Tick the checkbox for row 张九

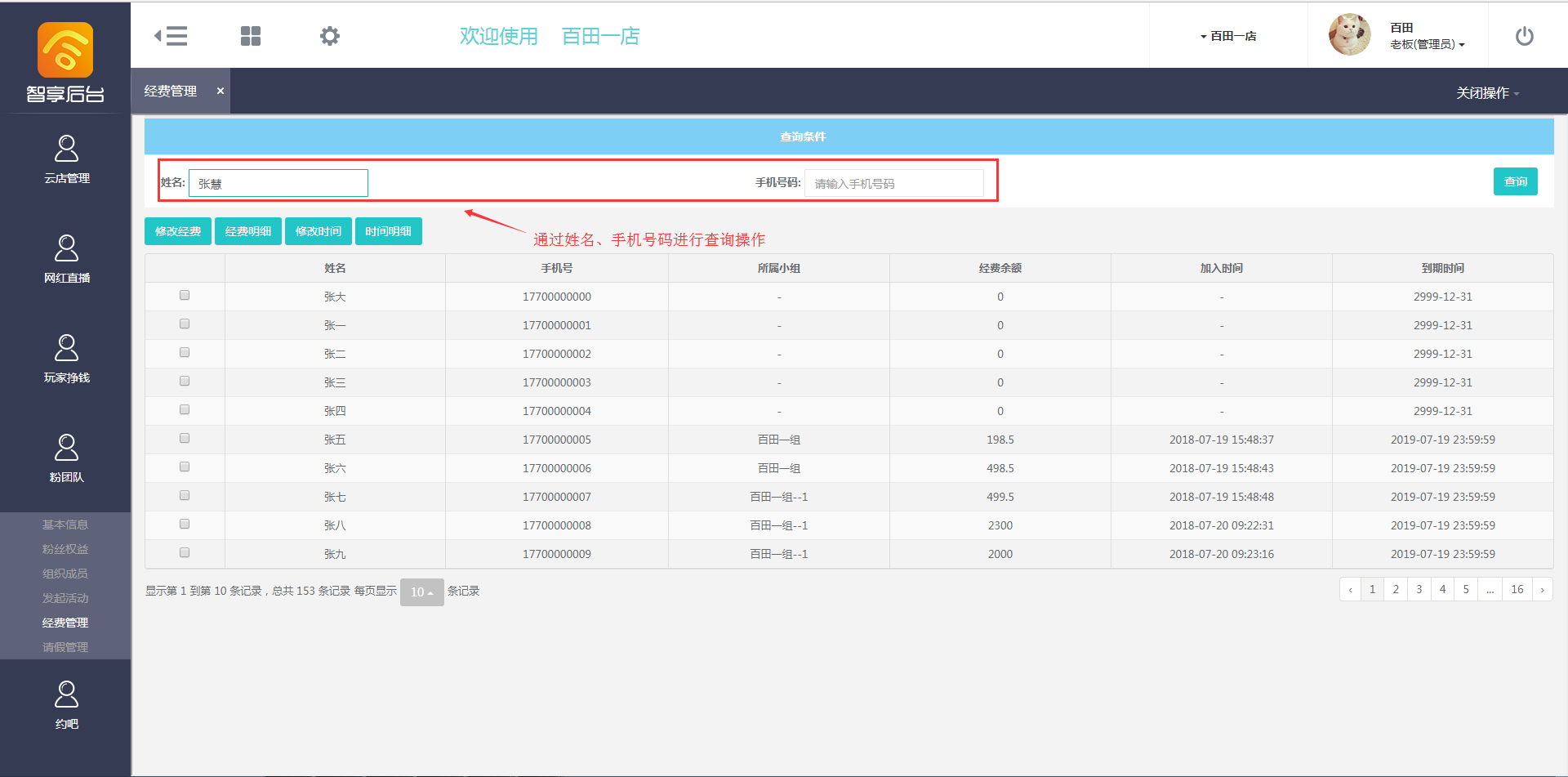(185, 552)
